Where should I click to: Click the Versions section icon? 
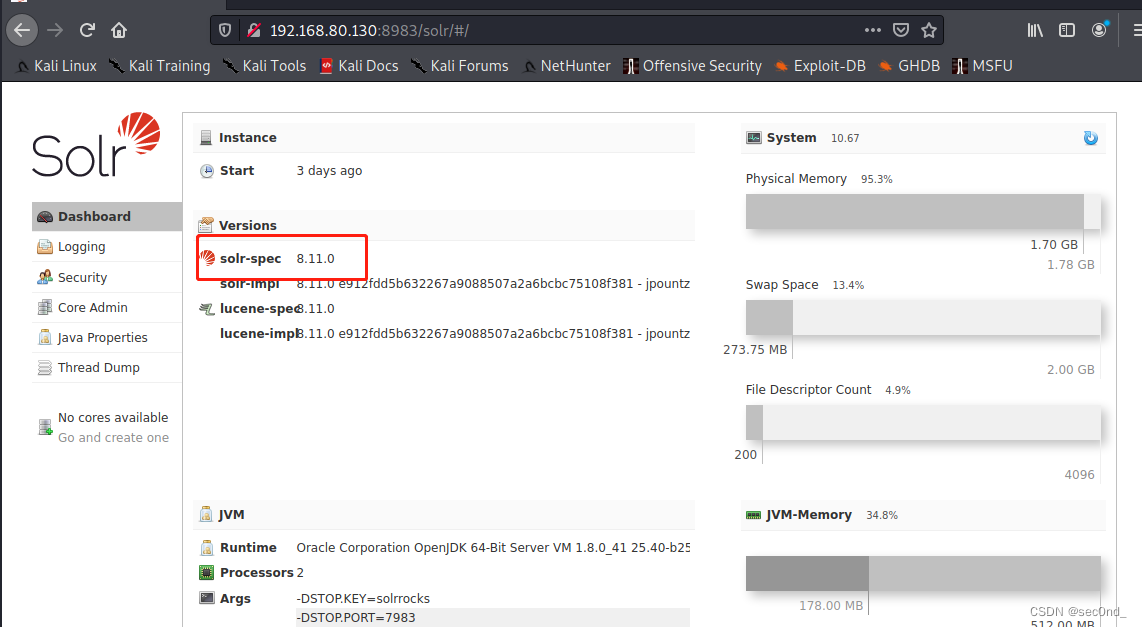point(206,225)
